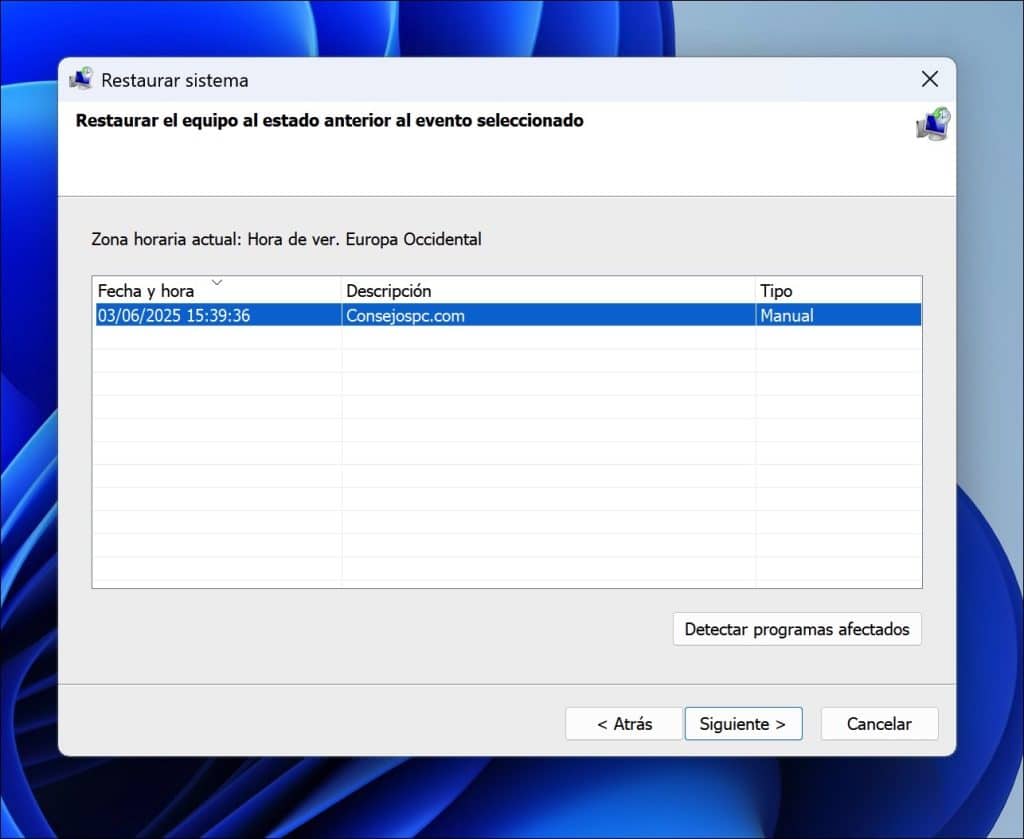Select the 03/06/2025 15:39:36 restore point
This screenshot has width=1024, height=839.
tap(508, 315)
